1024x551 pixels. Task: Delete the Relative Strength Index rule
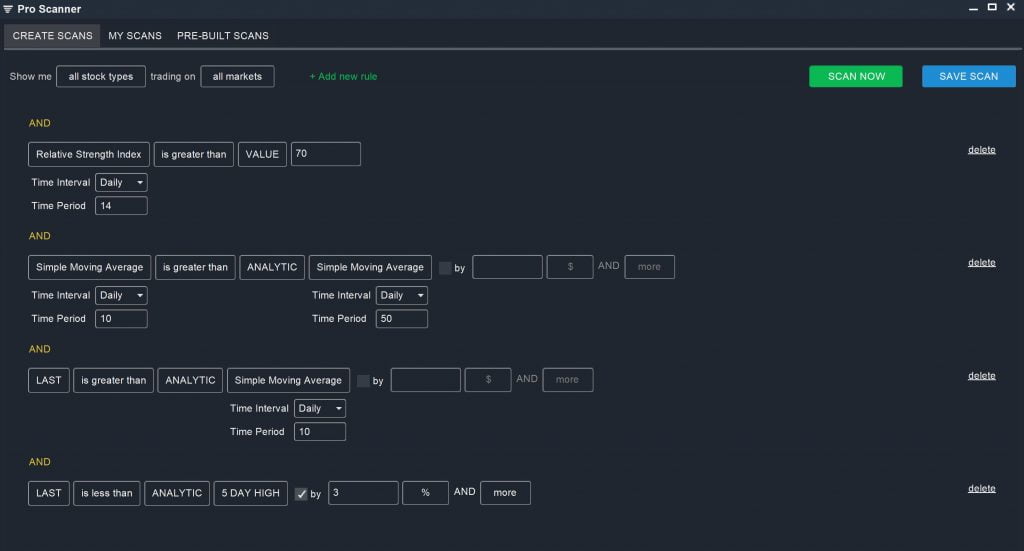(981, 150)
